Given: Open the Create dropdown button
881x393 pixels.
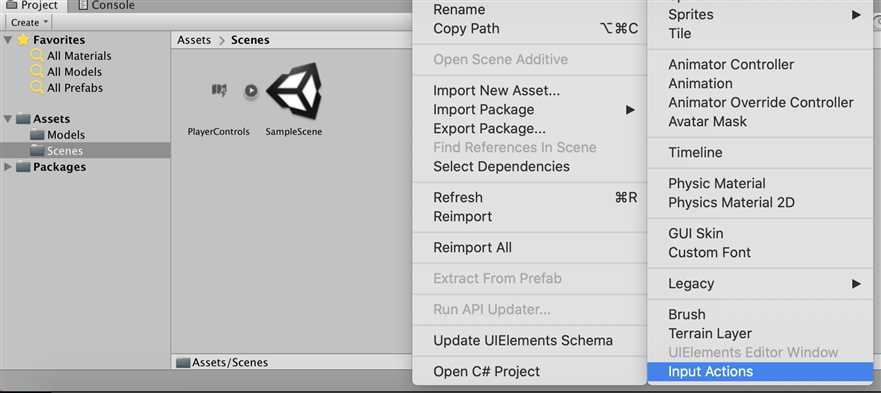Looking at the screenshot, I should 29,22.
